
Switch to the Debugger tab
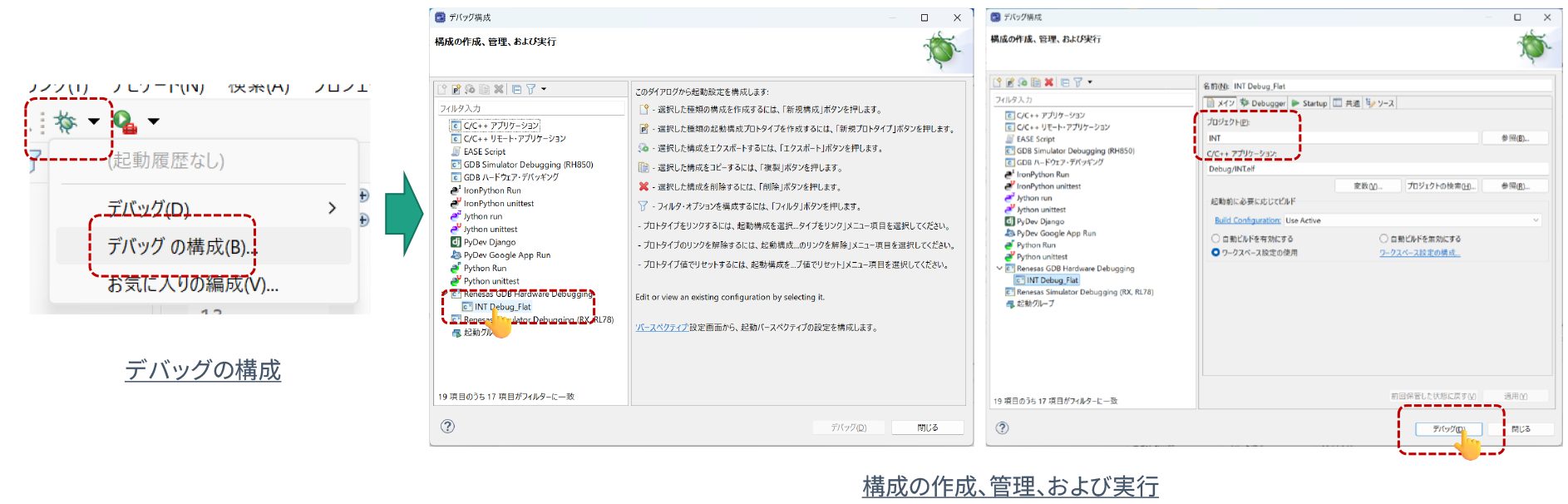coord(1263,103)
